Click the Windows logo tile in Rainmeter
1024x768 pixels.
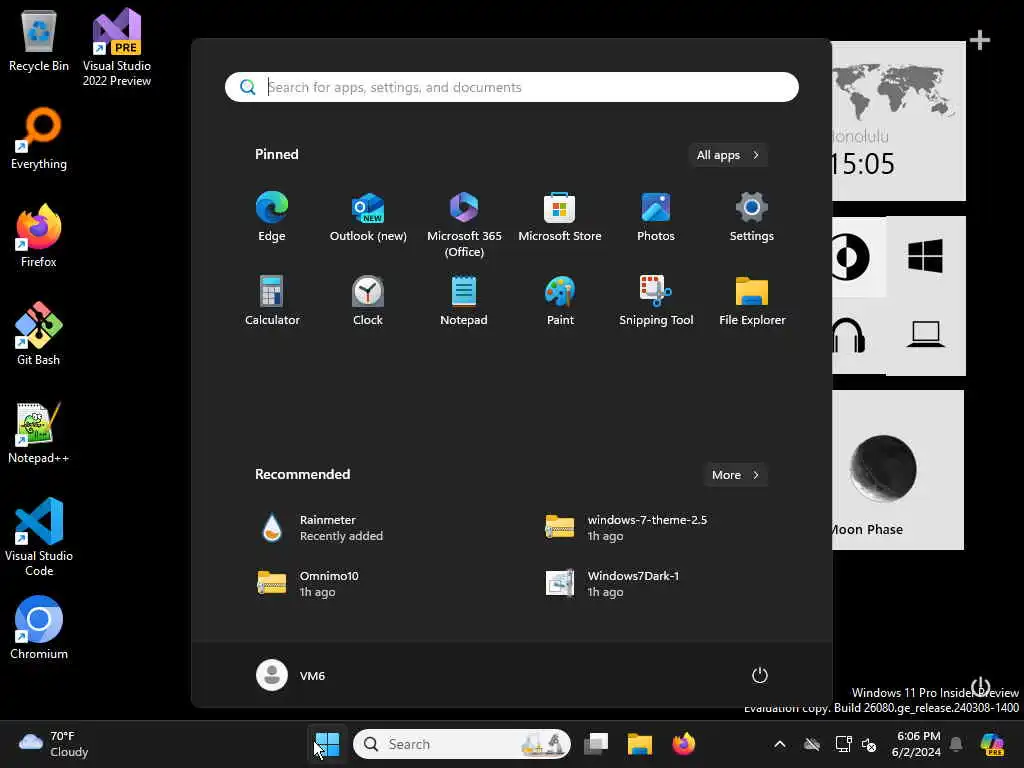[x=925, y=255]
